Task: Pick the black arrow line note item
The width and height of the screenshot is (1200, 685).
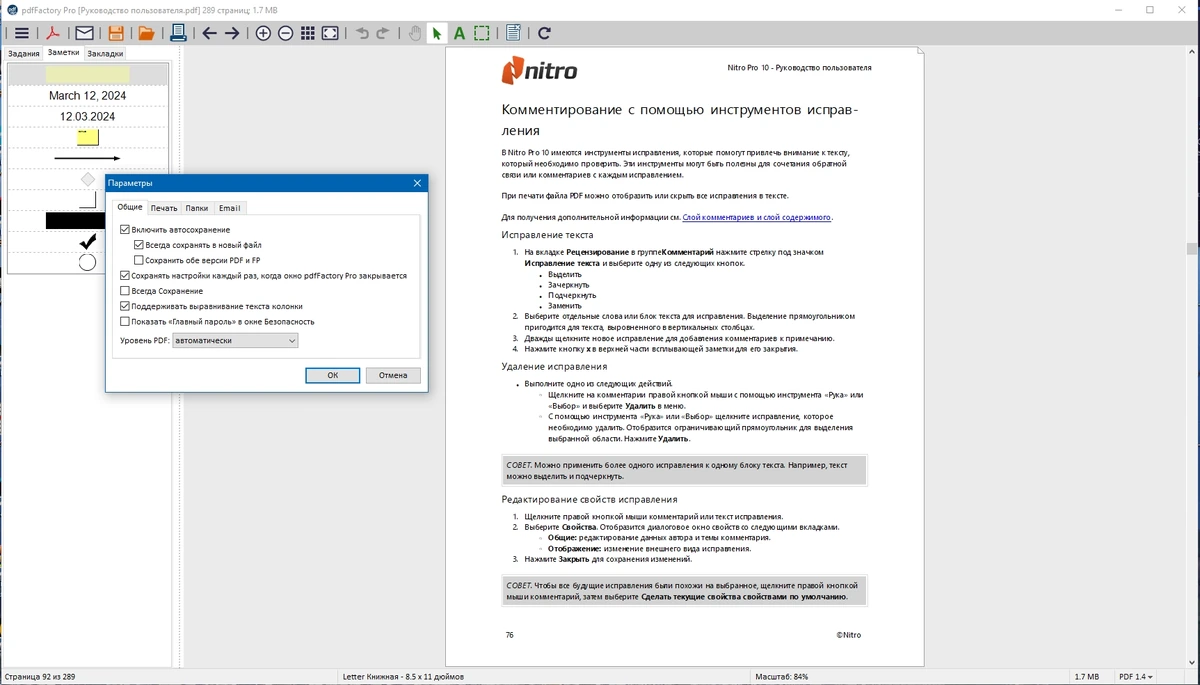Action: pyautogui.click(x=88, y=158)
